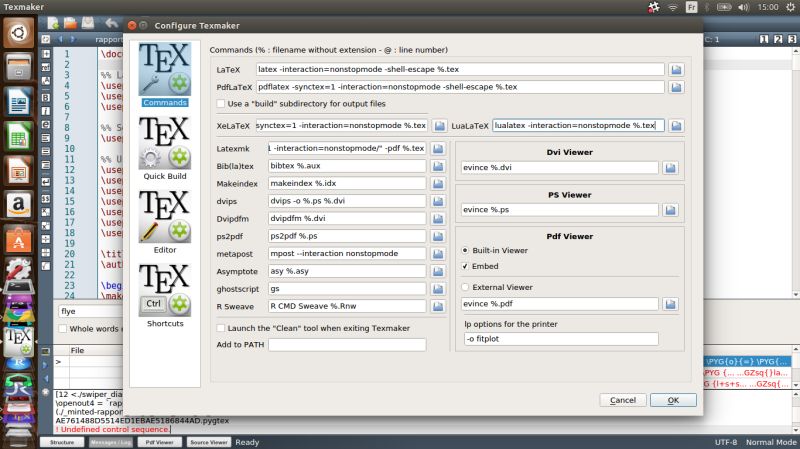Open the system session gear menu
Viewport: 800px width, 449px height.
[x=790, y=7]
